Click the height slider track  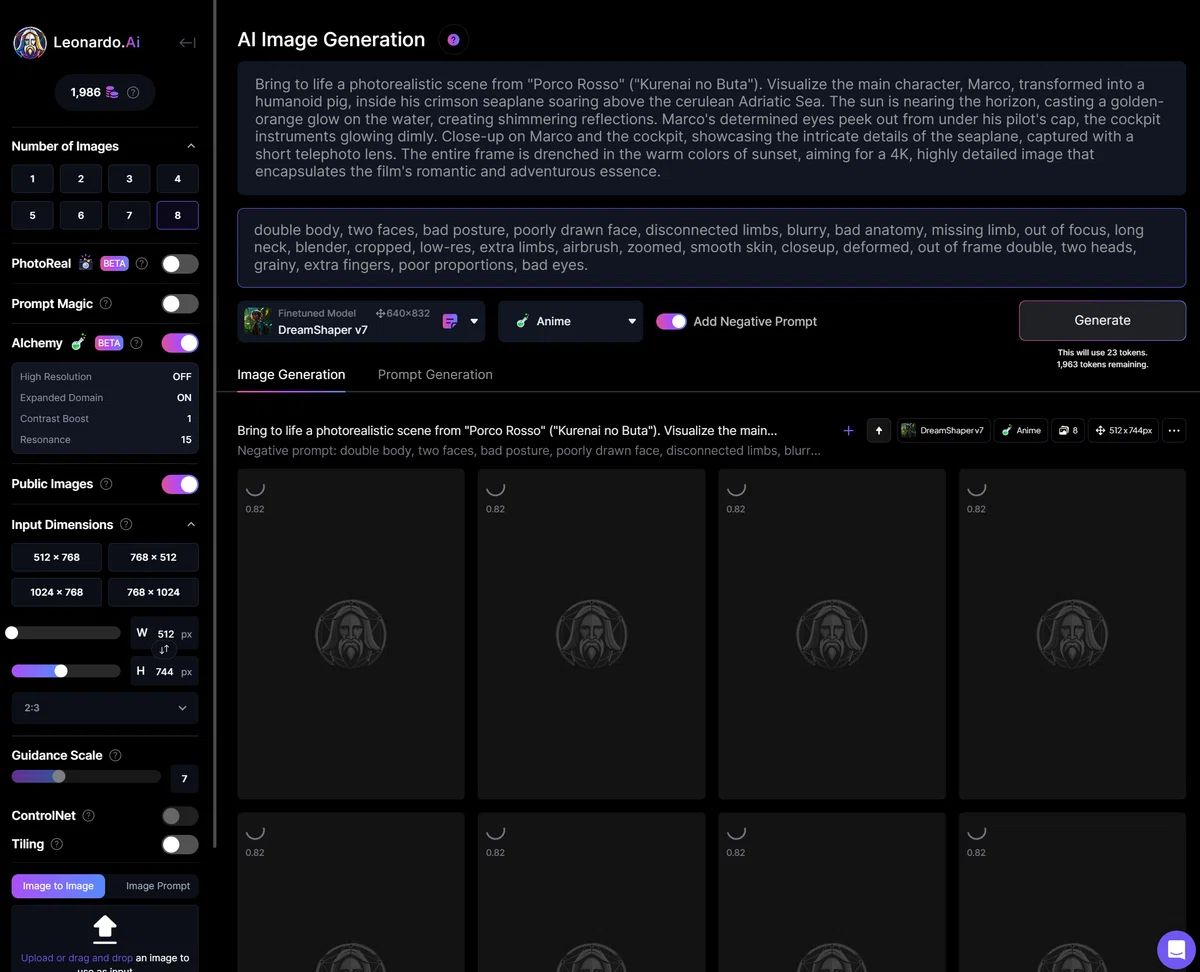(66, 671)
